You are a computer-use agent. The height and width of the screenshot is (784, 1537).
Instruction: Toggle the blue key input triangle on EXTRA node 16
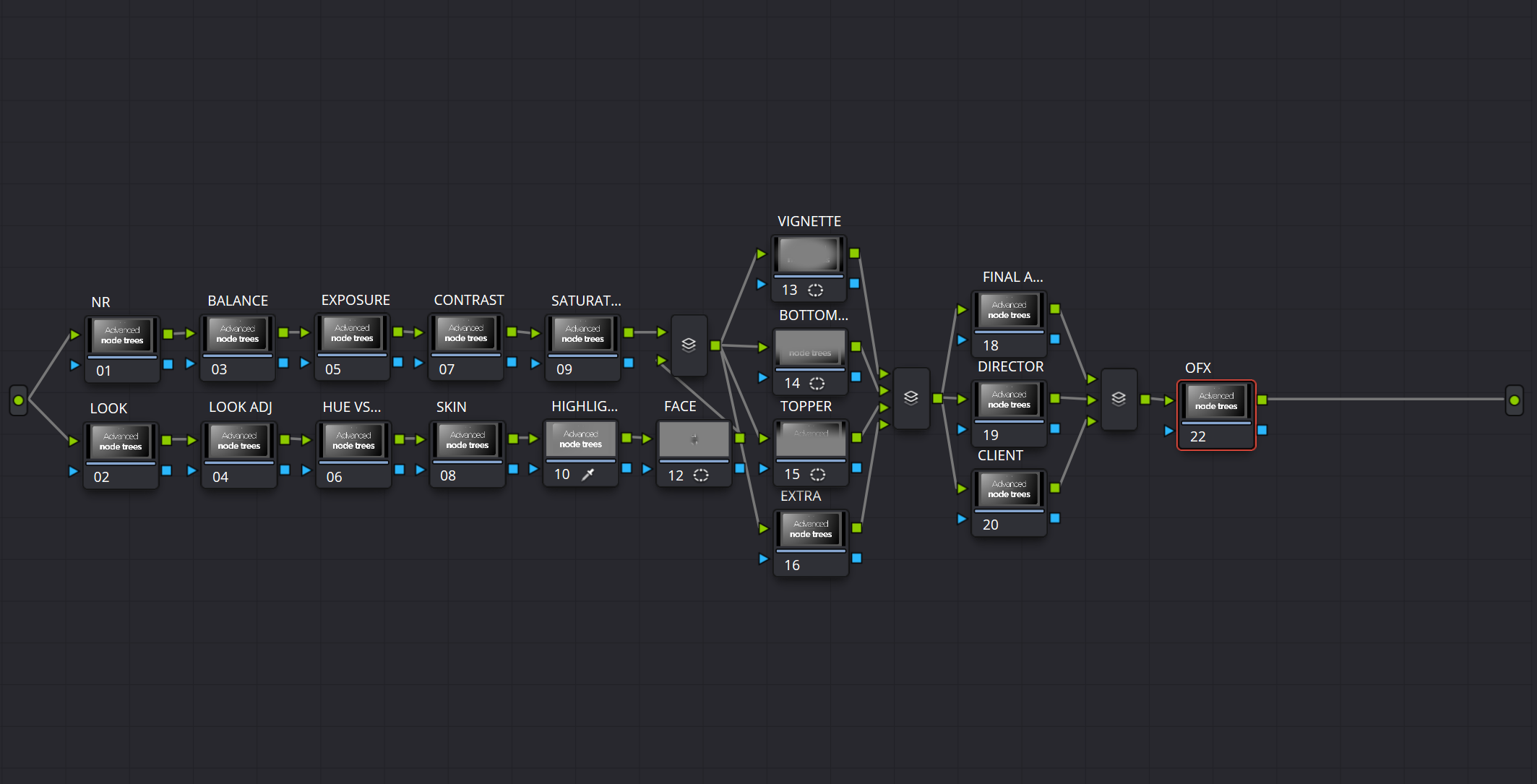click(x=764, y=559)
